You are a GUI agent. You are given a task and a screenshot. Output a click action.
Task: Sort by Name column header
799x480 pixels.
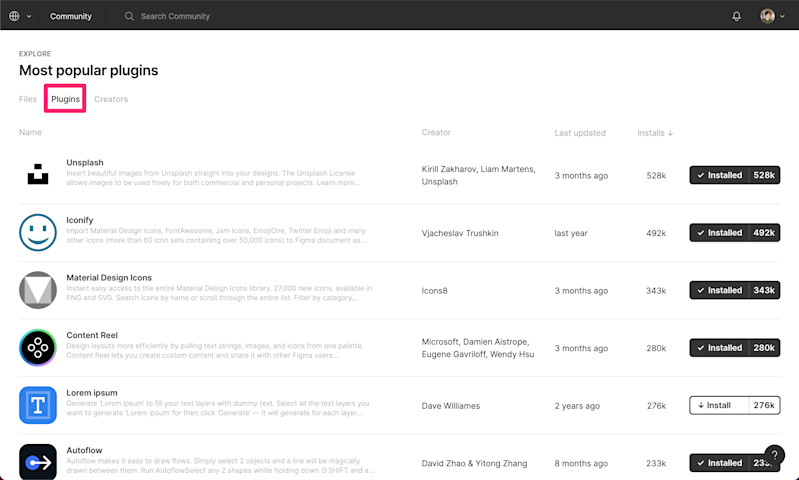pos(30,132)
